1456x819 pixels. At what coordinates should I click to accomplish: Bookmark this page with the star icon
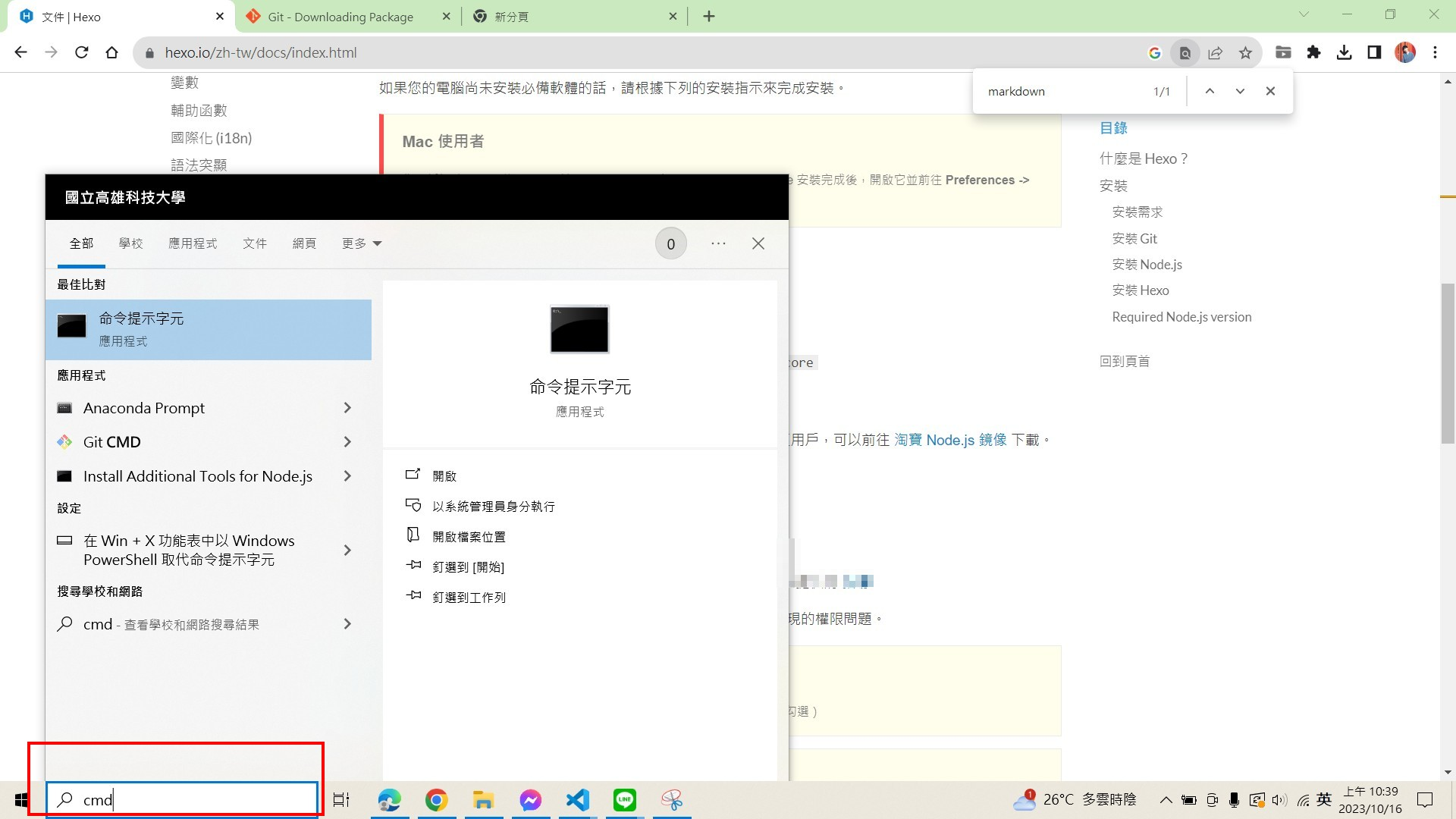(1244, 52)
